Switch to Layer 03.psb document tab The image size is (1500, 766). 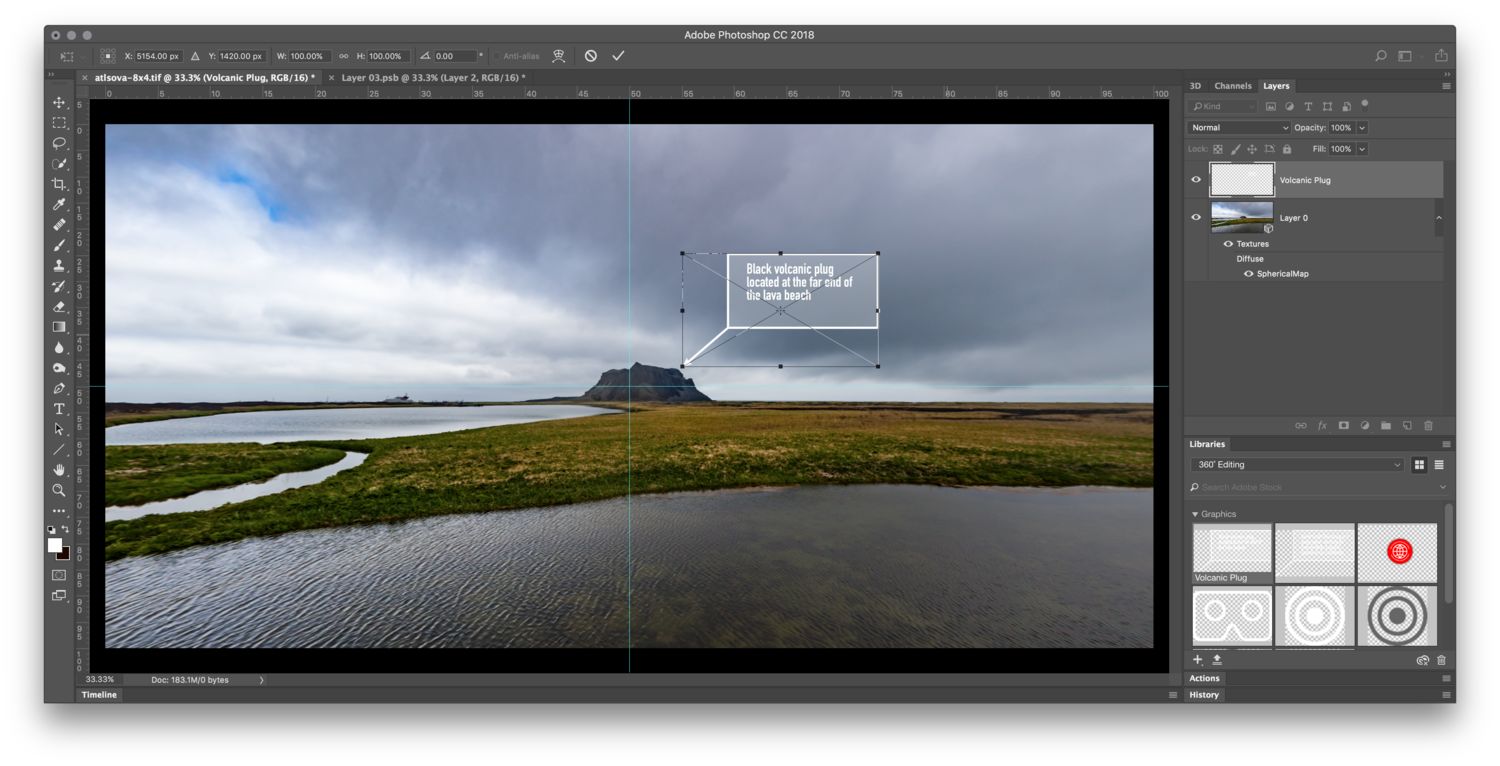(432, 77)
